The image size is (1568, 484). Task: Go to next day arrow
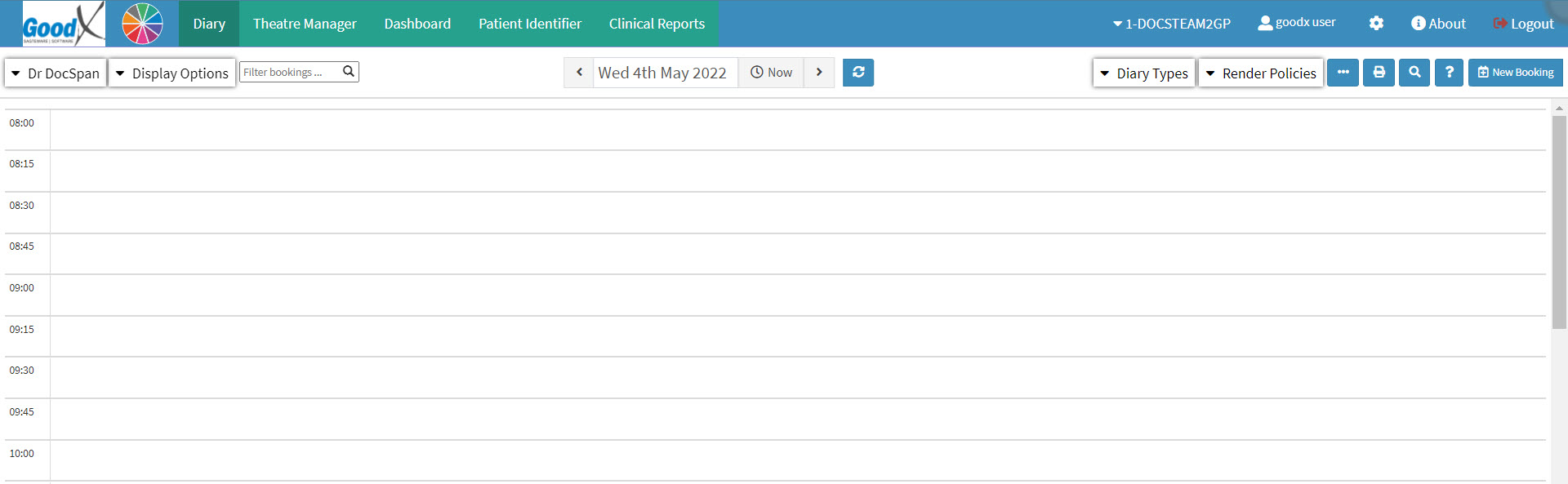819,73
